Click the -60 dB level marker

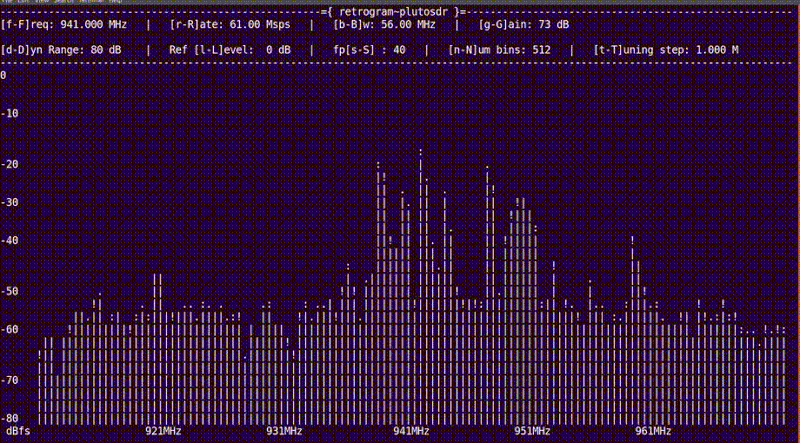[10, 328]
